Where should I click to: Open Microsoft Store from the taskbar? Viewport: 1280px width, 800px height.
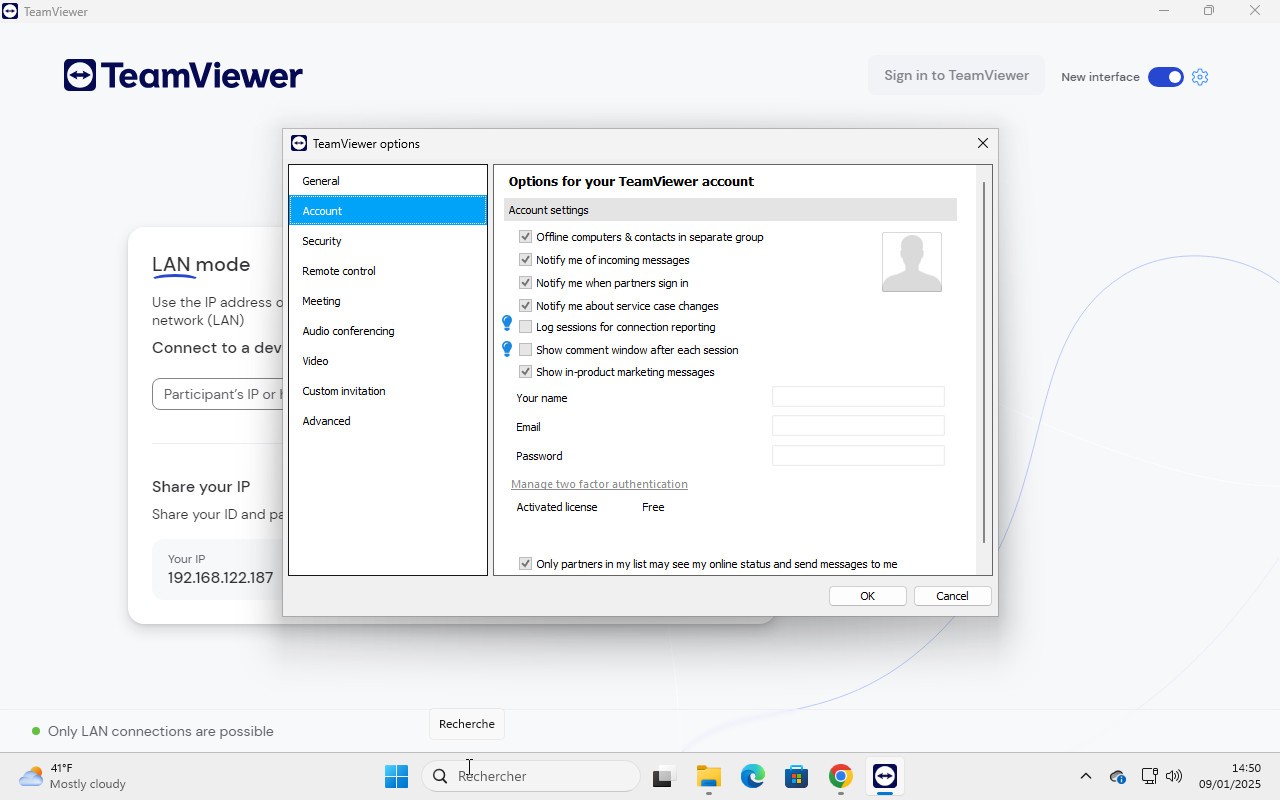pos(796,776)
